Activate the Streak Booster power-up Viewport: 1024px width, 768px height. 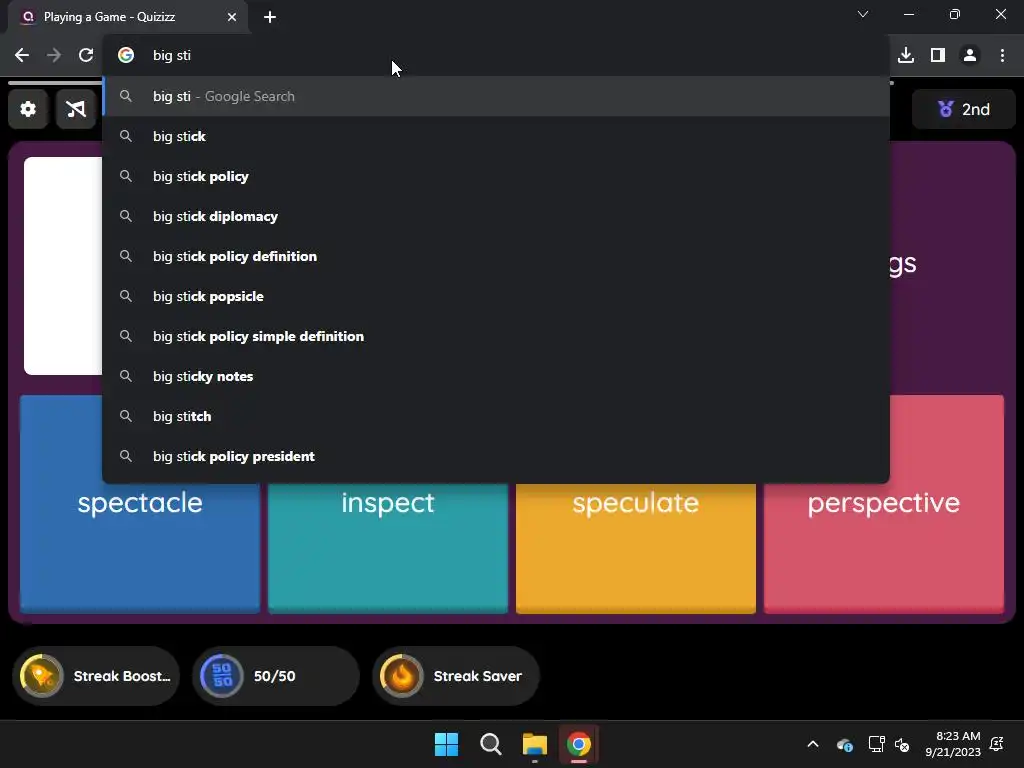[96, 676]
